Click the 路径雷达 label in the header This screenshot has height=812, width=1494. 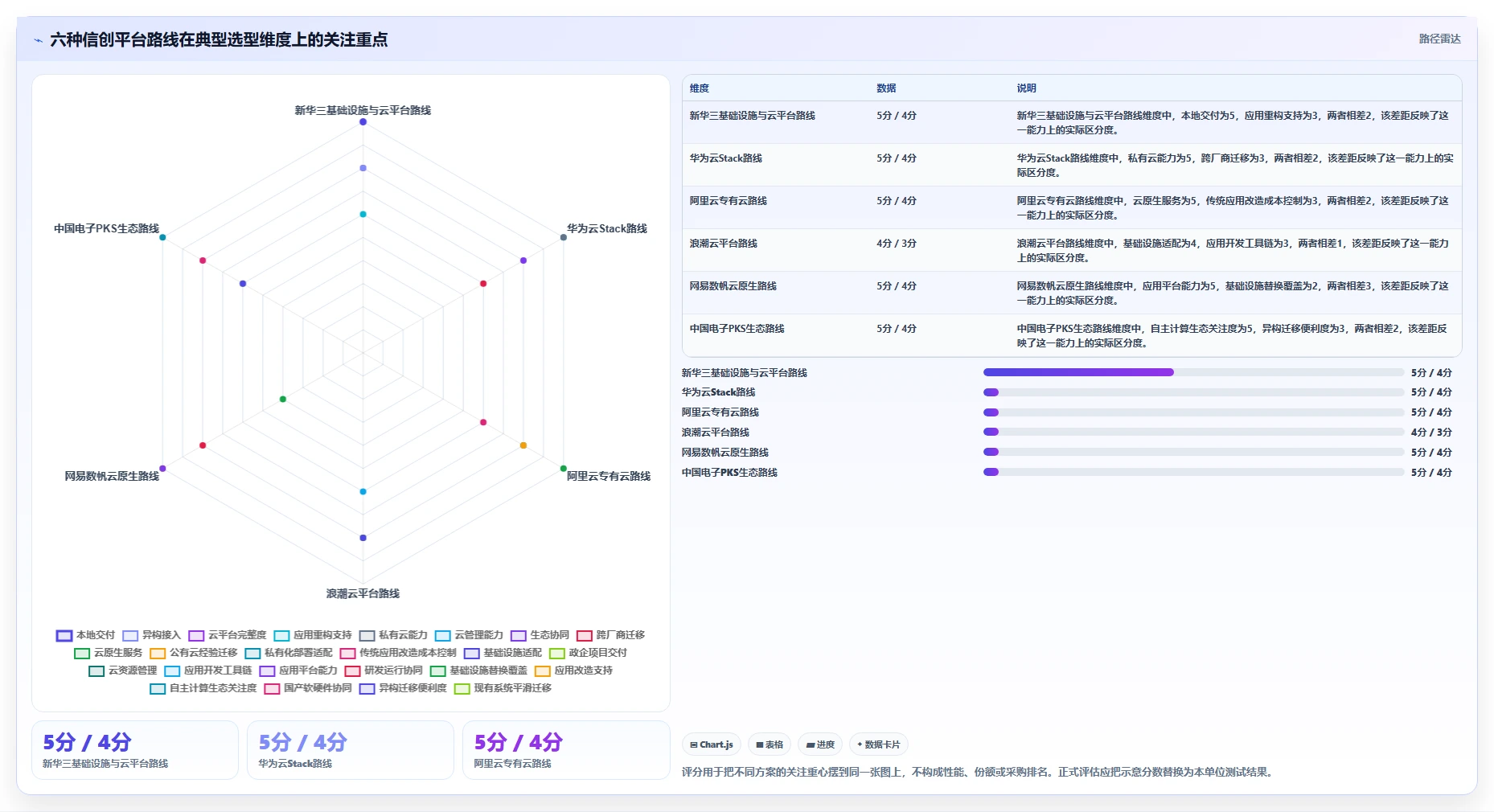[x=1439, y=39]
